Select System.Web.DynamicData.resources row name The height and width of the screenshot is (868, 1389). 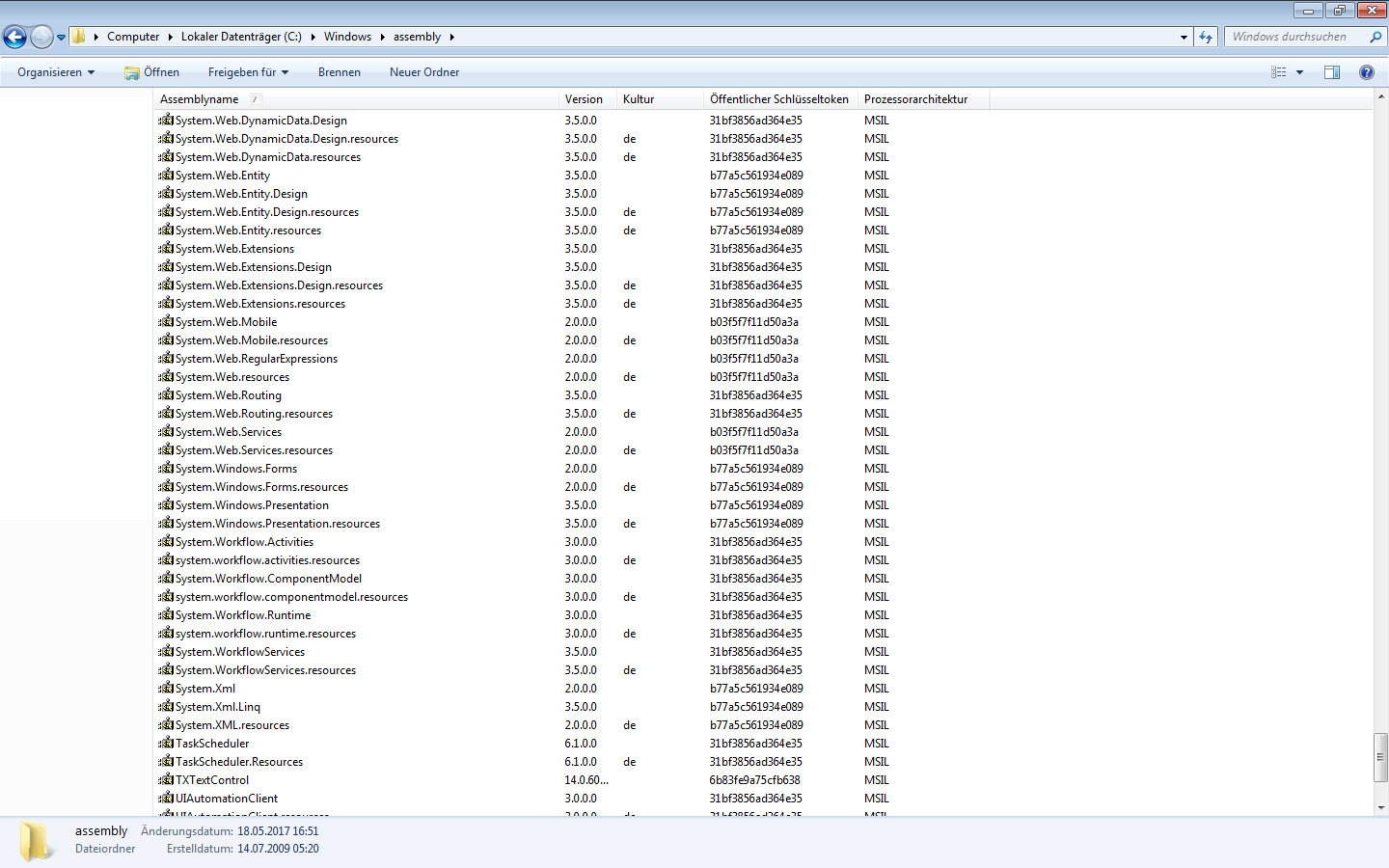268,157
